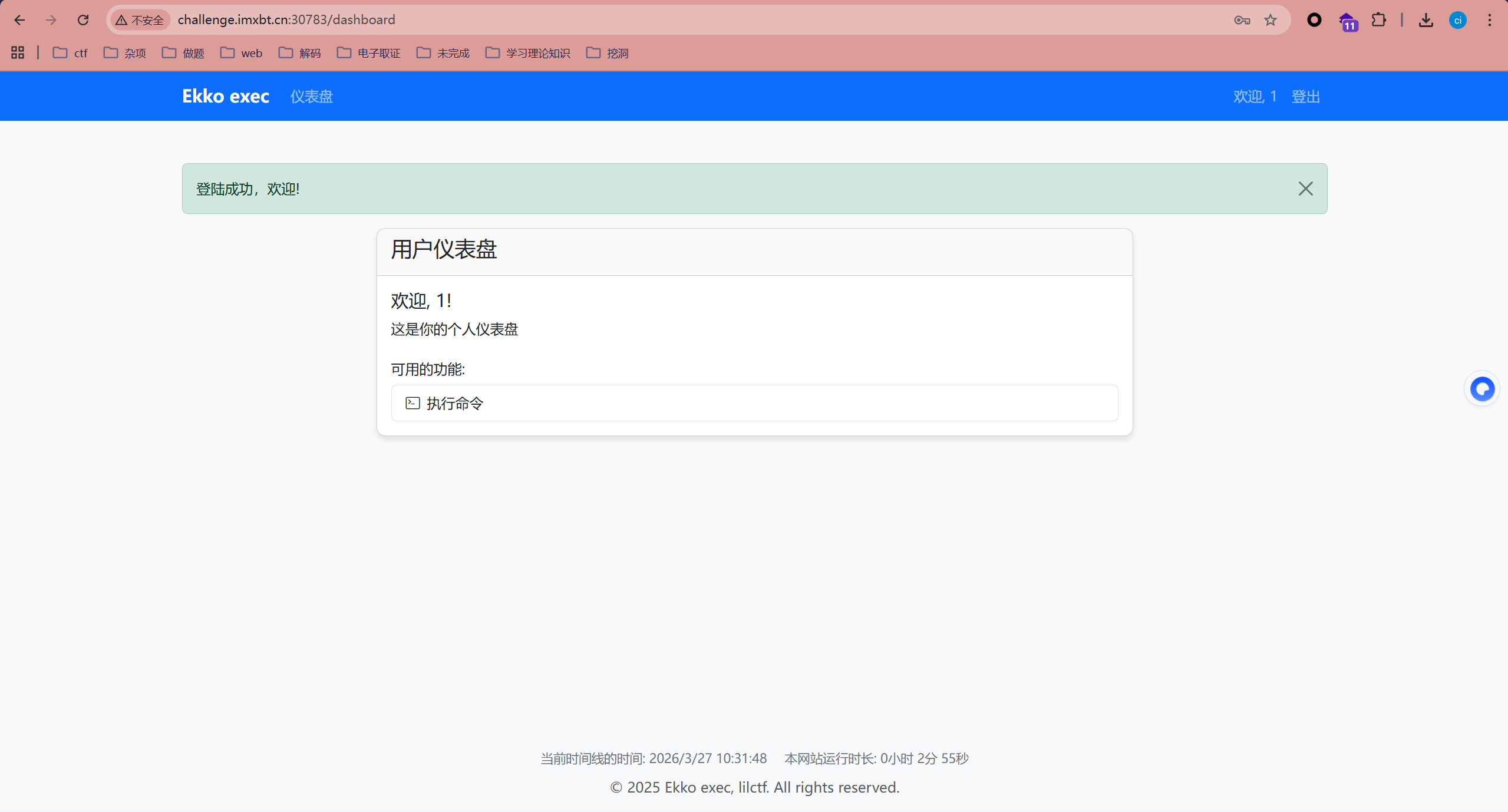1508x812 pixels.
Task: Bookmark this page with the star
Action: coord(1271,20)
